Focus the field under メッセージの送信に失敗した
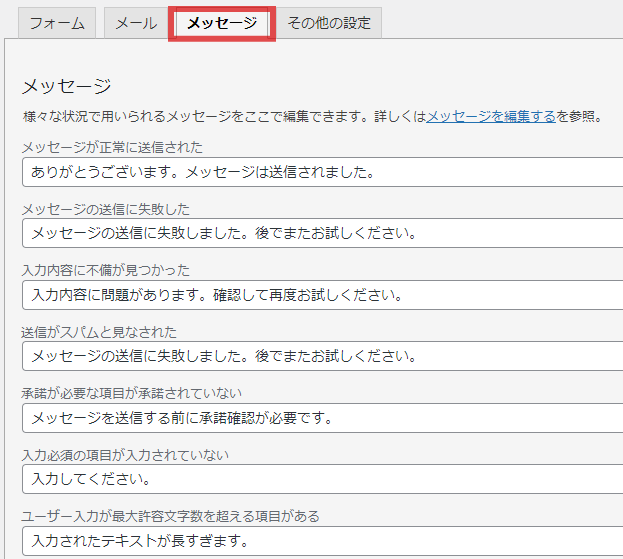Screen dimensions: 623x559 [x=322, y=233]
